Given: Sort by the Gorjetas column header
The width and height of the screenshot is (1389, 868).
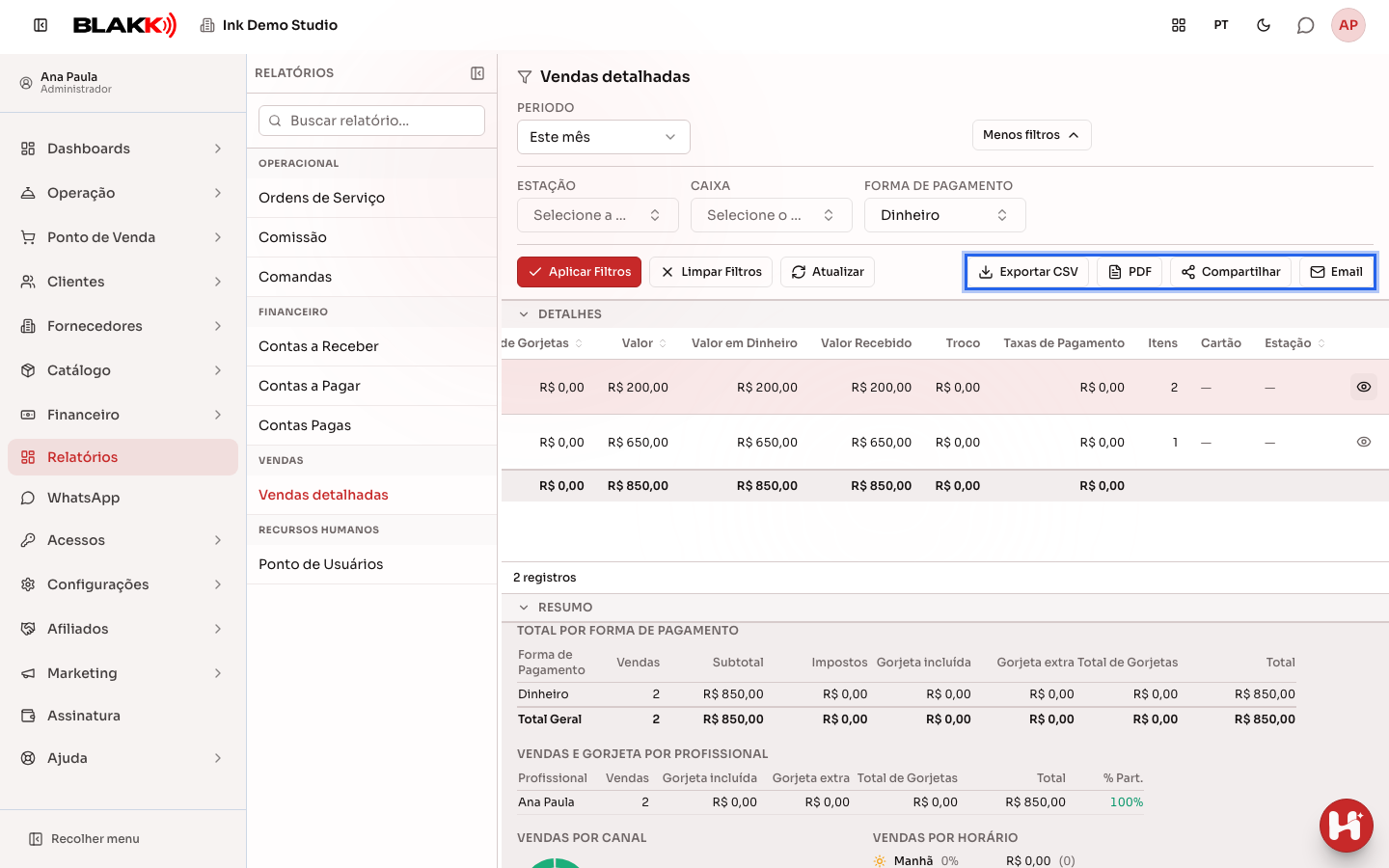Looking at the screenshot, I should coord(543,343).
